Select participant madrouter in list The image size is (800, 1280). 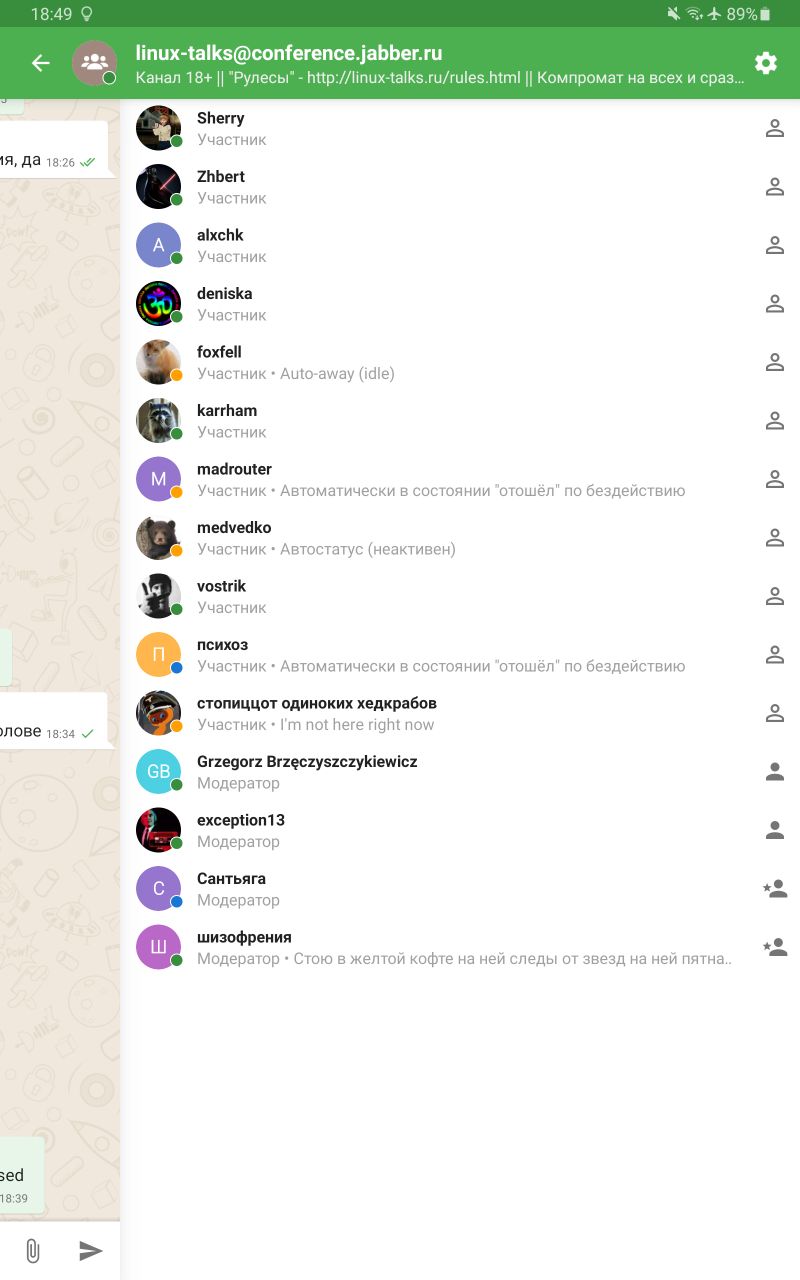460,479
